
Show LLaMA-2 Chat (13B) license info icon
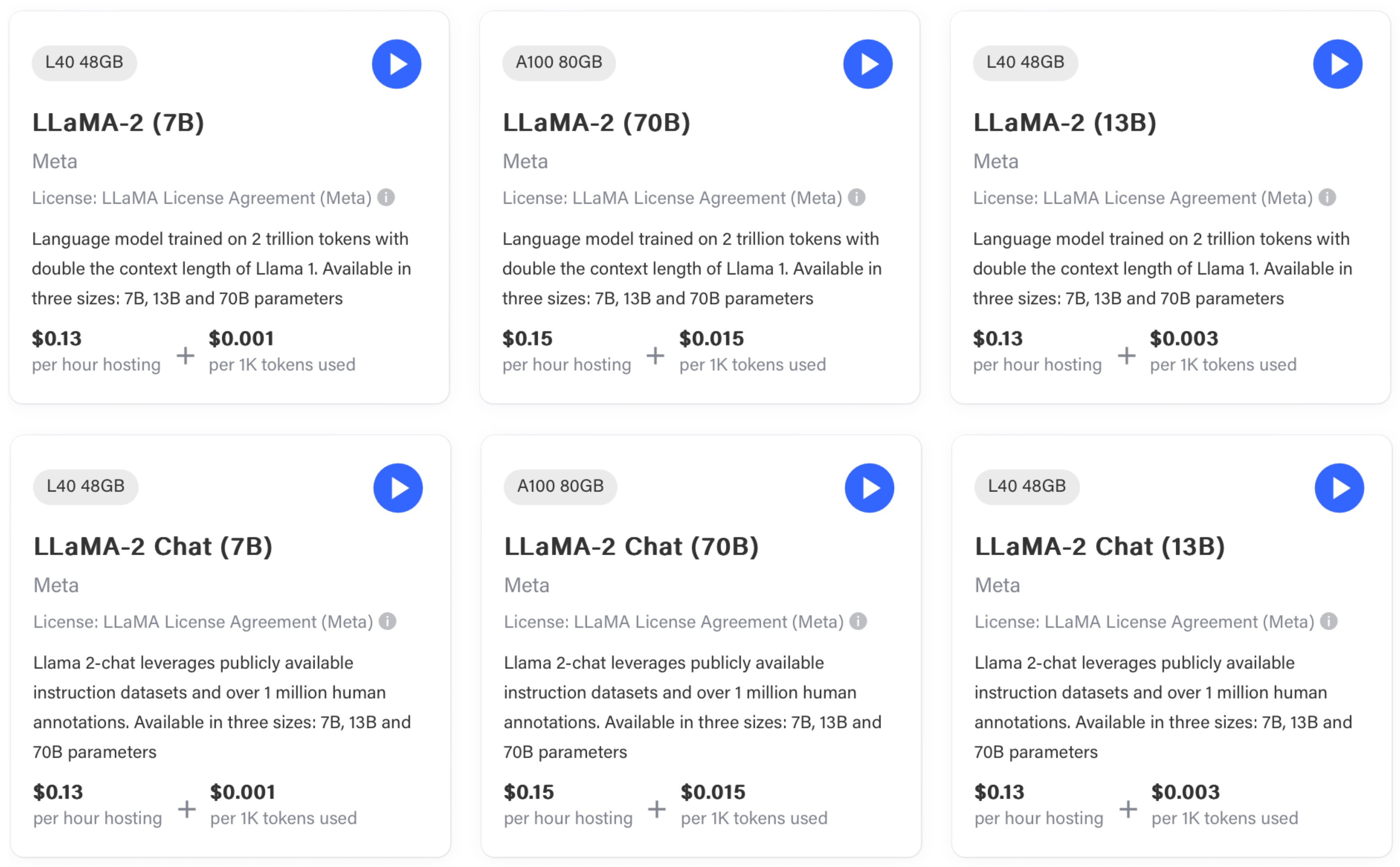(x=1329, y=621)
